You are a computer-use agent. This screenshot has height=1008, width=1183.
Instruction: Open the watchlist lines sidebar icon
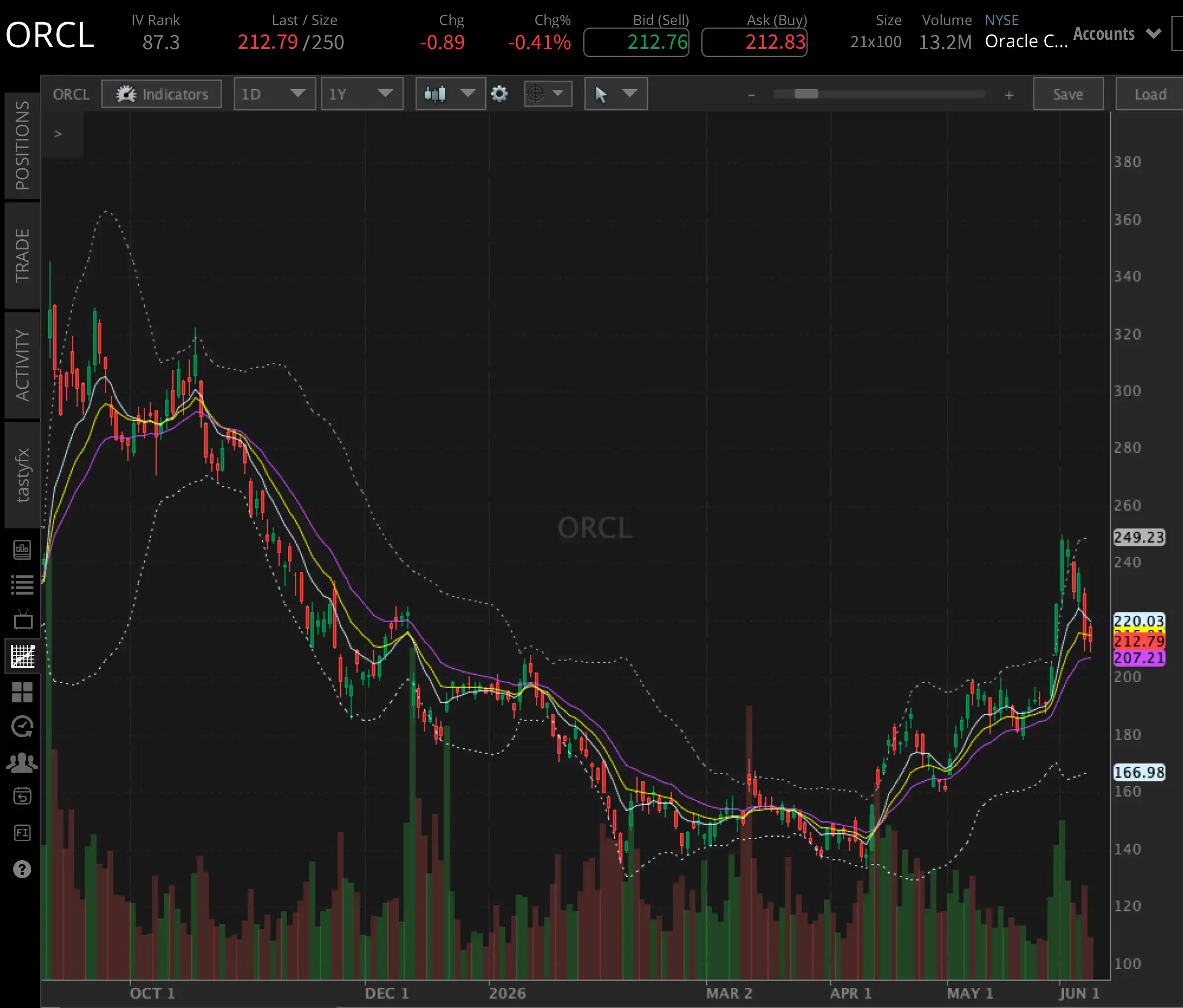coord(22,585)
